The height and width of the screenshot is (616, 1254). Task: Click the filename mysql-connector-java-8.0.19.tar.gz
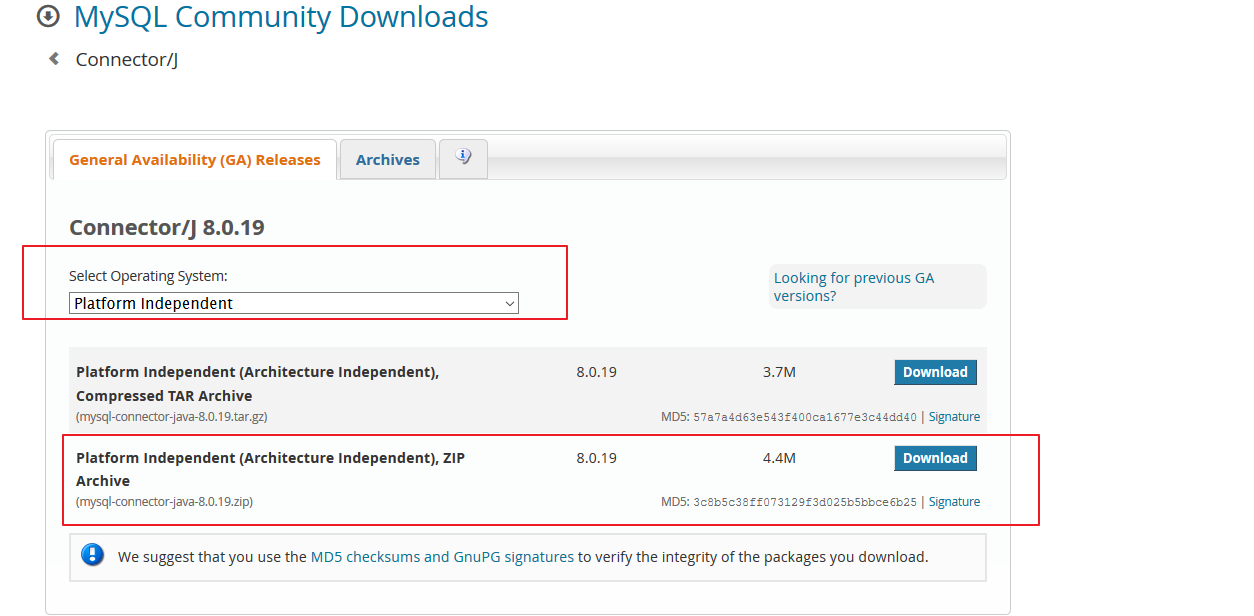(172, 417)
